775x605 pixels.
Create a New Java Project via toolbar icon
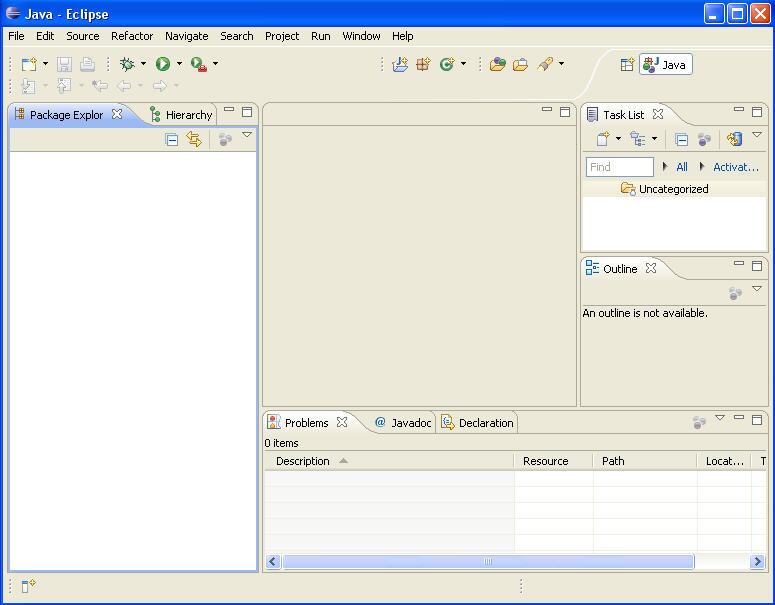pyautogui.click(x=400, y=64)
